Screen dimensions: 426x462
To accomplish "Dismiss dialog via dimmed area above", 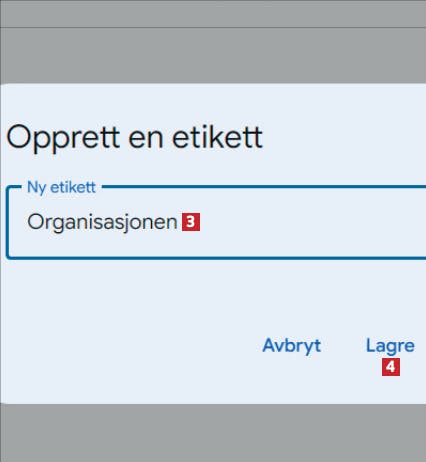I will (x=213, y=55).
